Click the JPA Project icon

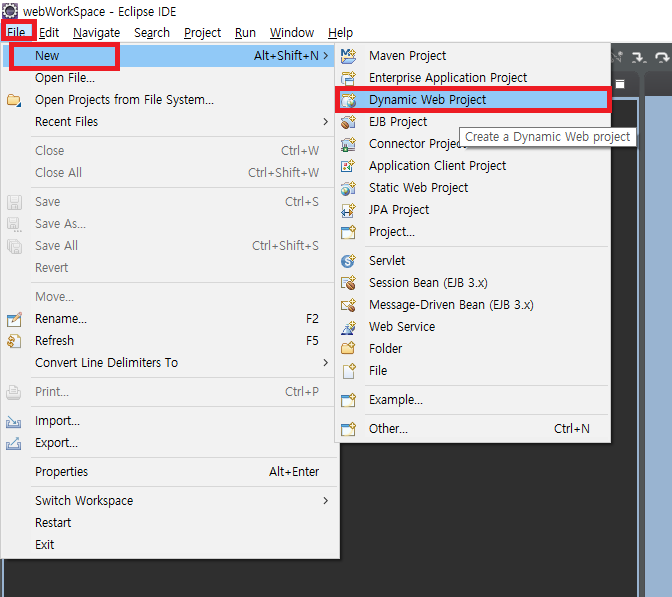(348, 210)
